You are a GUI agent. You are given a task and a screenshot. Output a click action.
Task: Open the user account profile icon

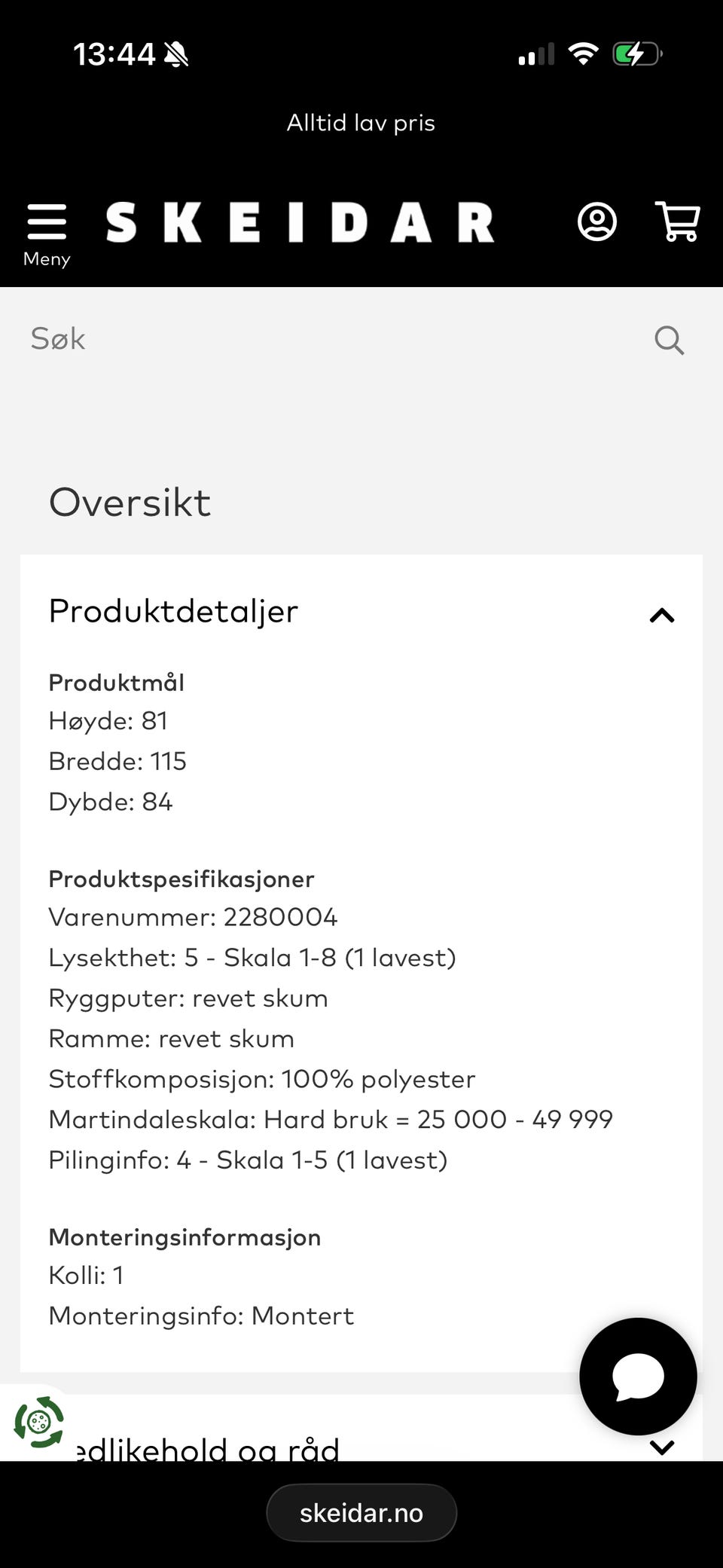click(597, 222)
